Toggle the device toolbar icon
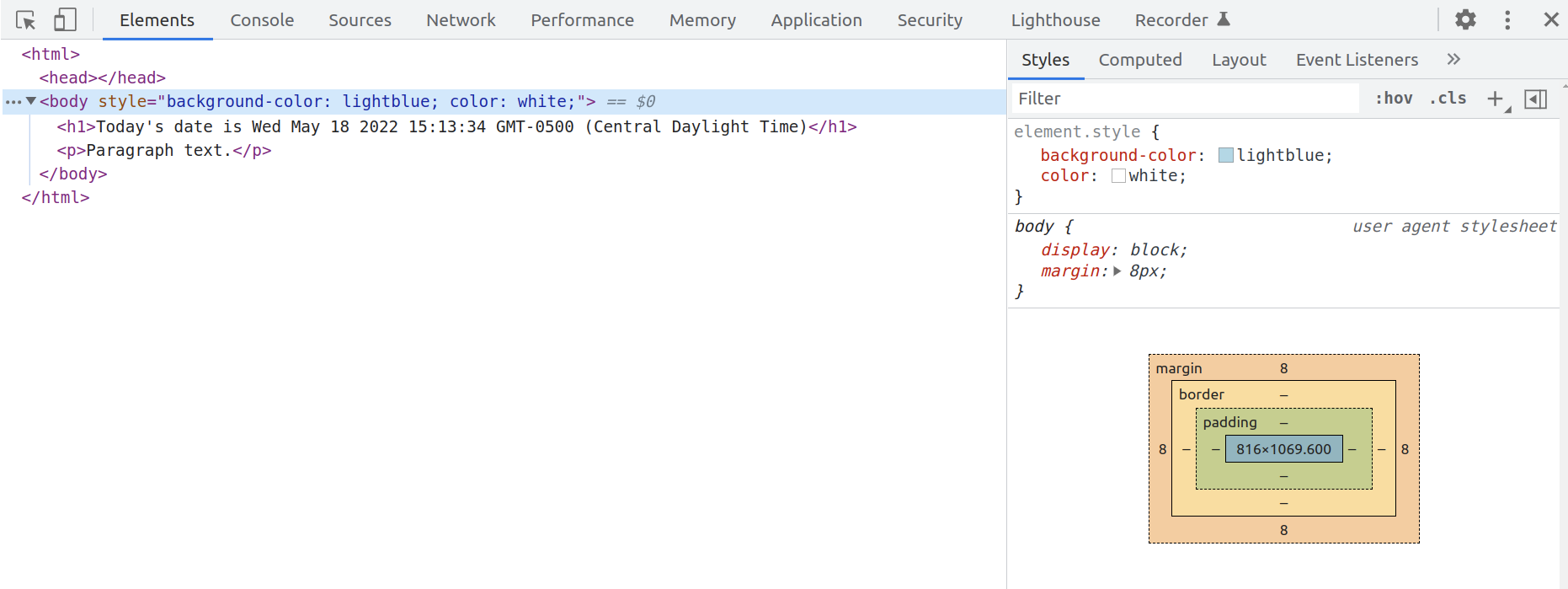The image size is (1568, 589). [x=65, y=20]
